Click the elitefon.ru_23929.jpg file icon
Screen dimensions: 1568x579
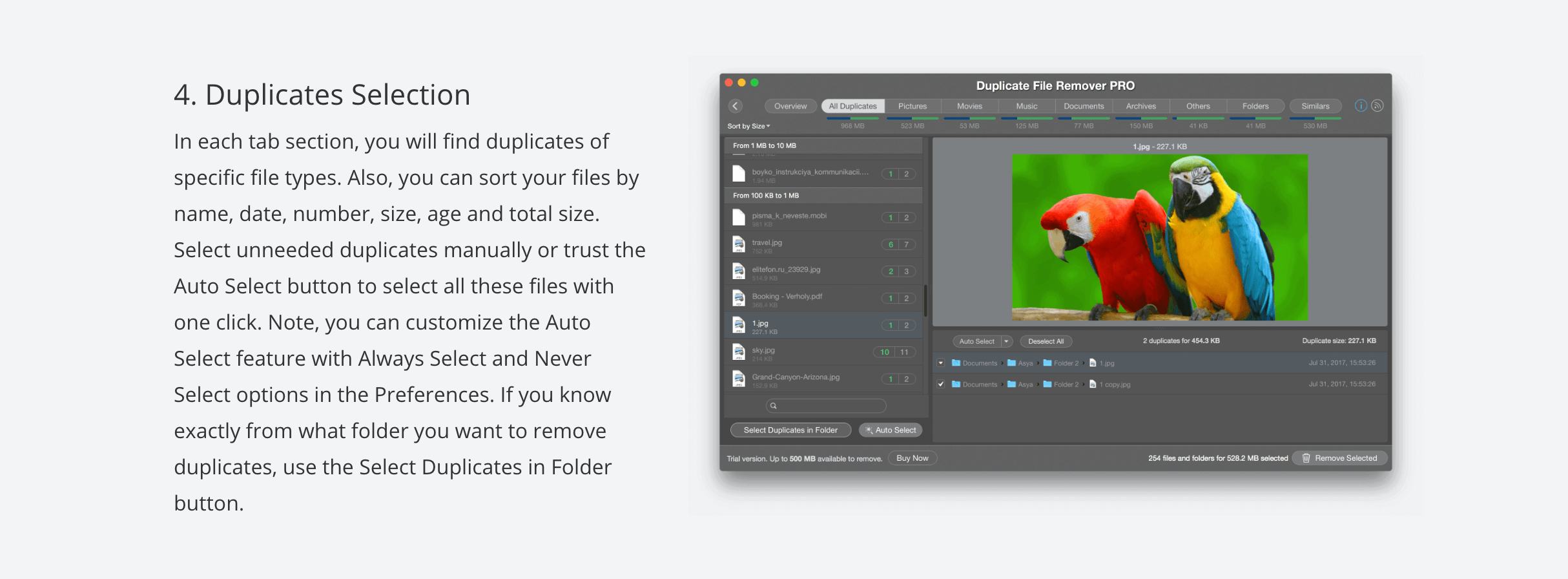tap(739, 271)
